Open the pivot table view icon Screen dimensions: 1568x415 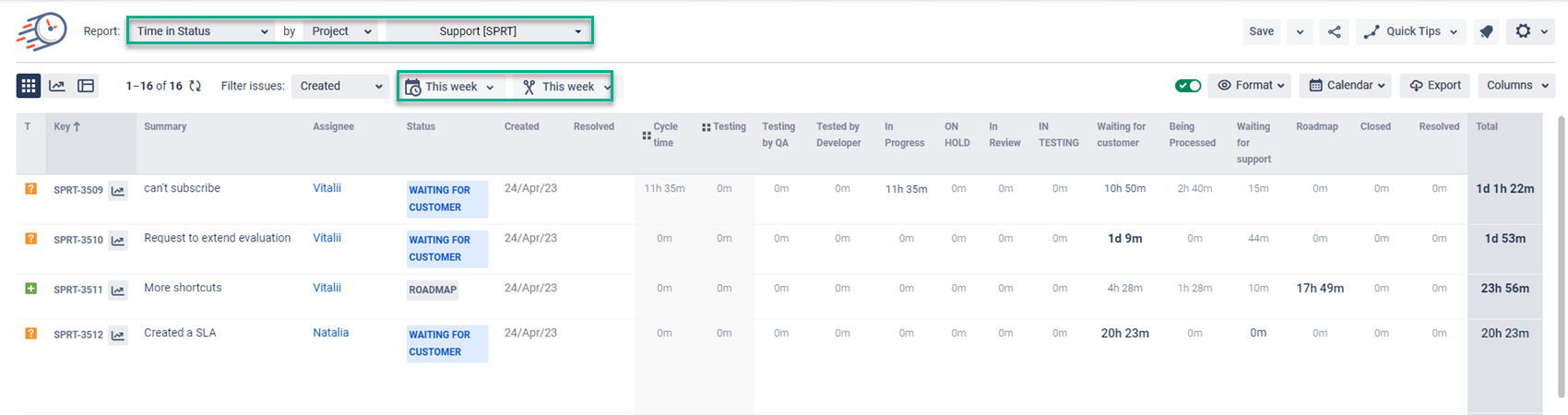[x=86, y=86]
